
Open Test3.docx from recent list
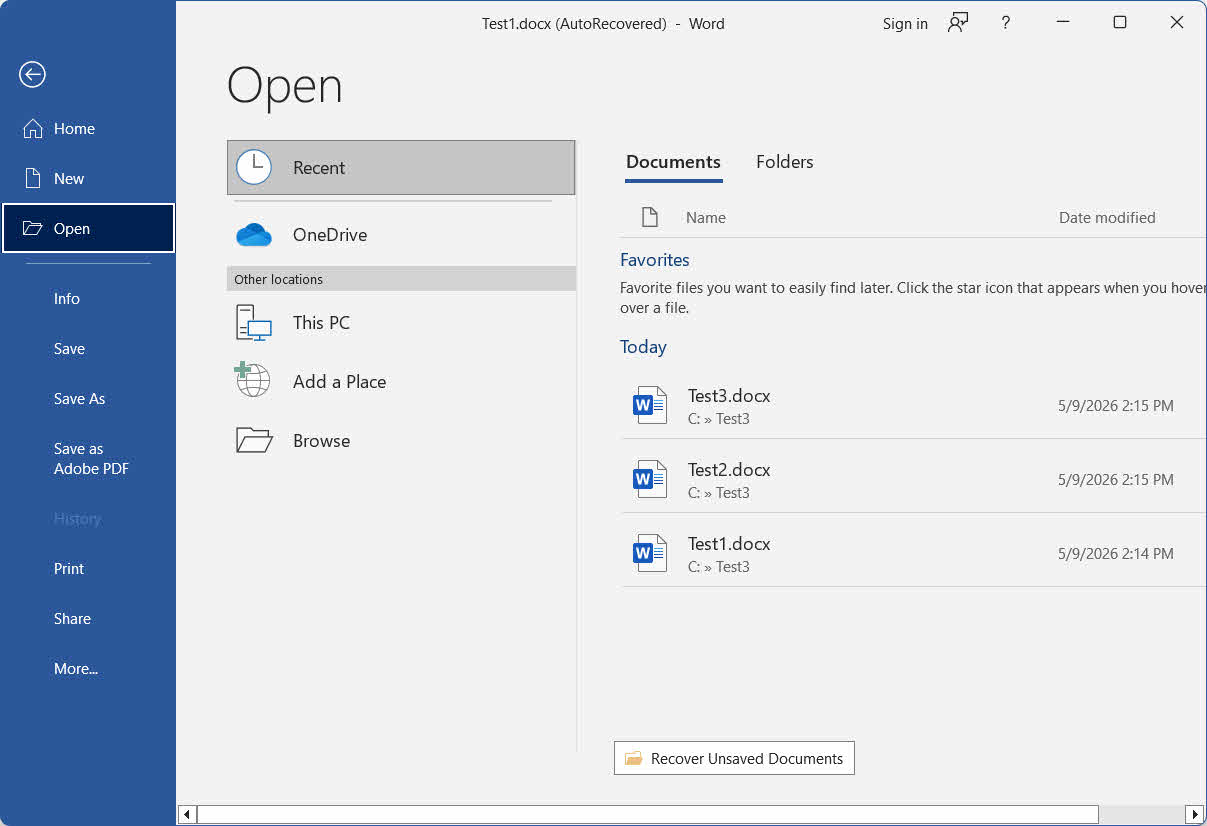click(x=913, y=405)
